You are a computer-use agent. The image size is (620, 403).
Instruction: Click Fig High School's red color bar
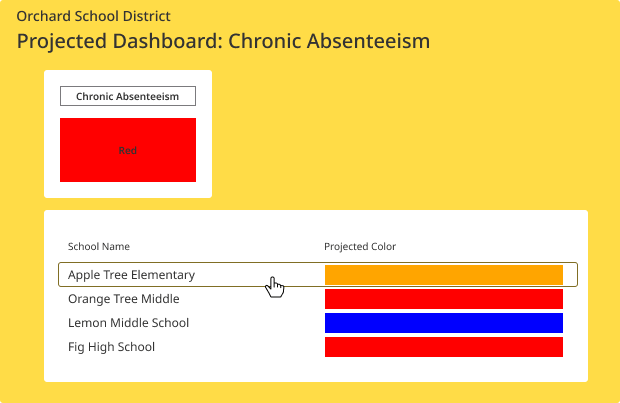click(444, 347)
